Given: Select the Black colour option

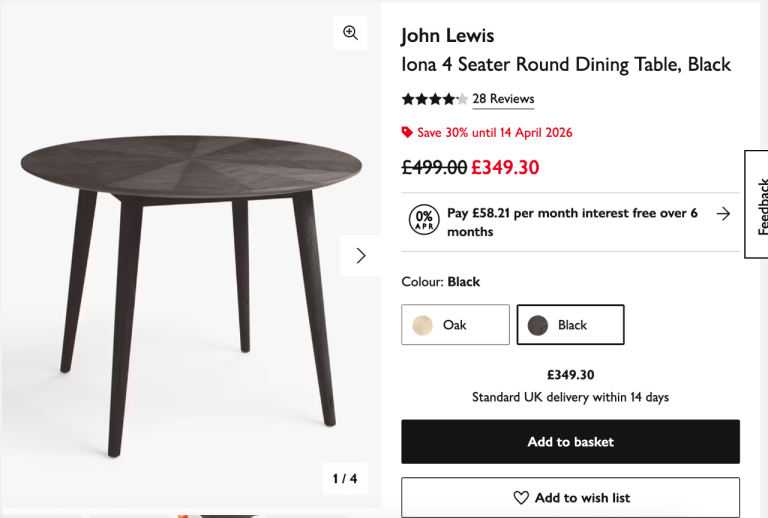Looking at the screenshot, I should coord(570,325).
